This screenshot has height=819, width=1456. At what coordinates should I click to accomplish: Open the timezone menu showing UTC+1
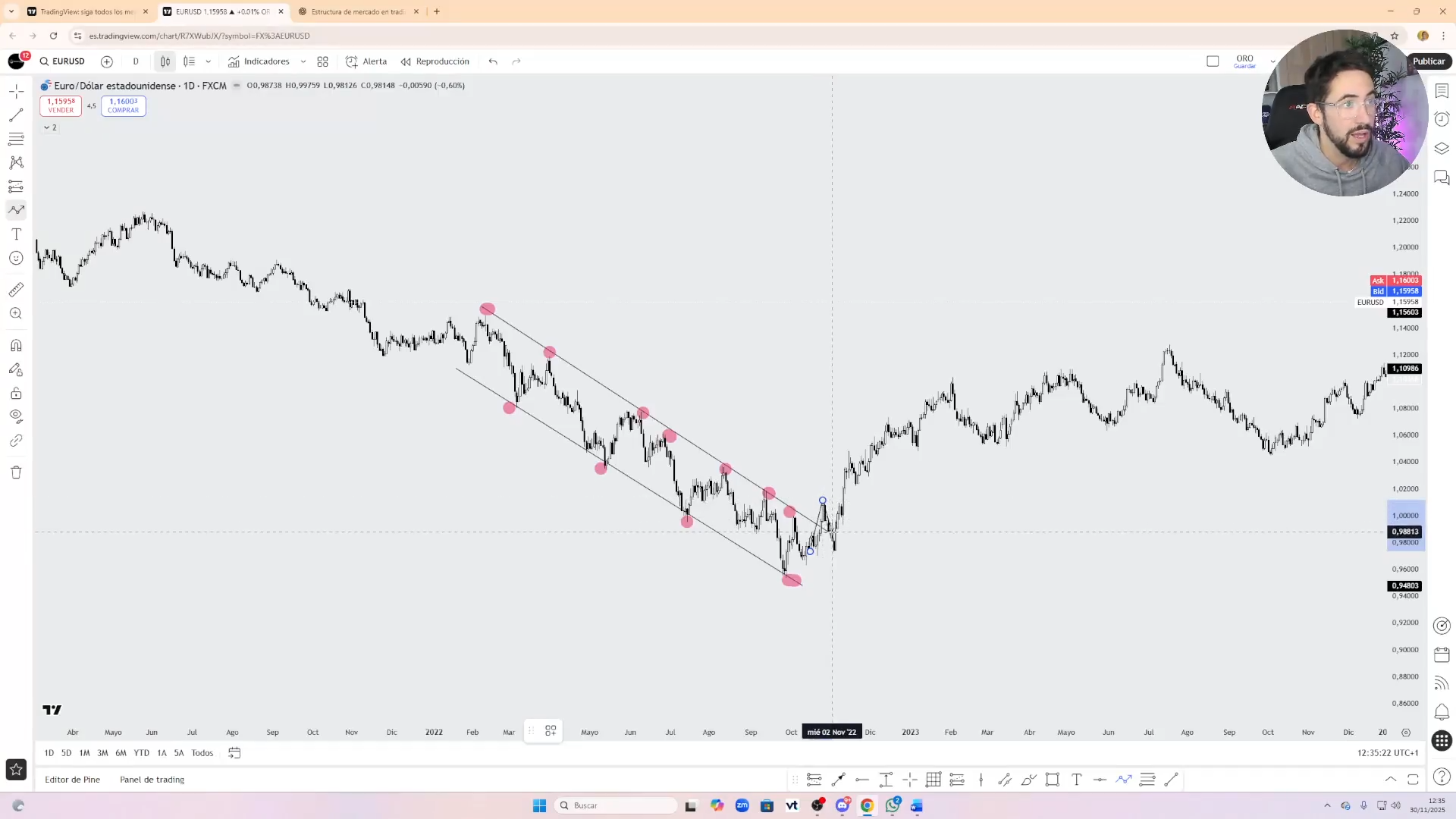pyautogui.click(x=1388, y=753)
